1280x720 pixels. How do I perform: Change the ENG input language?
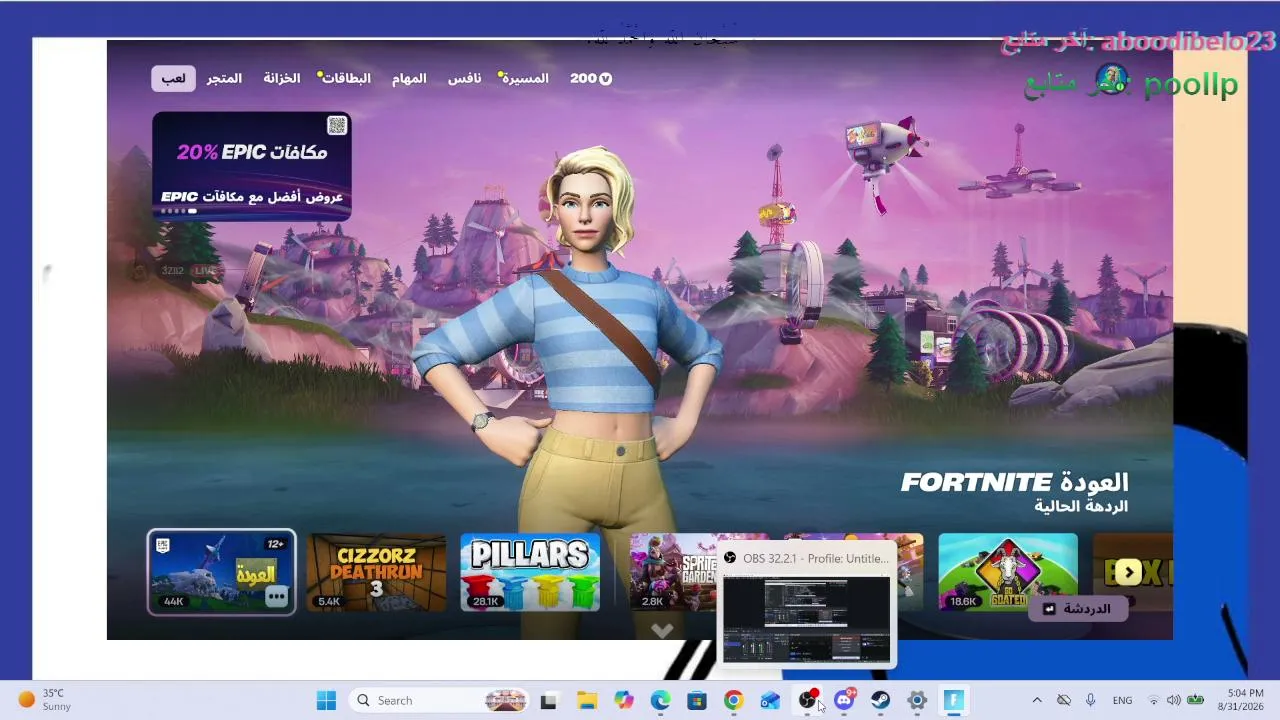click(x=1122, y=700)
